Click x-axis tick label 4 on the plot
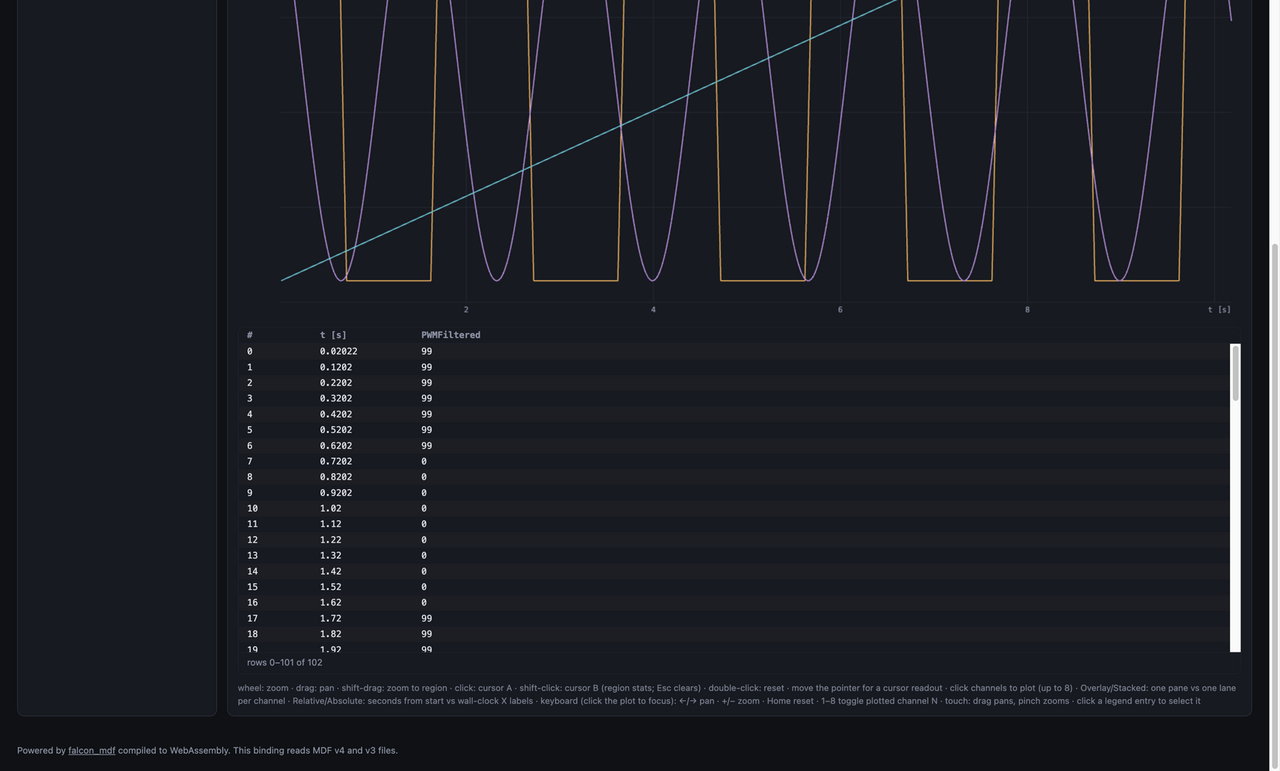The width and height of the screenshot is (1280, 771). coord(653,310)
